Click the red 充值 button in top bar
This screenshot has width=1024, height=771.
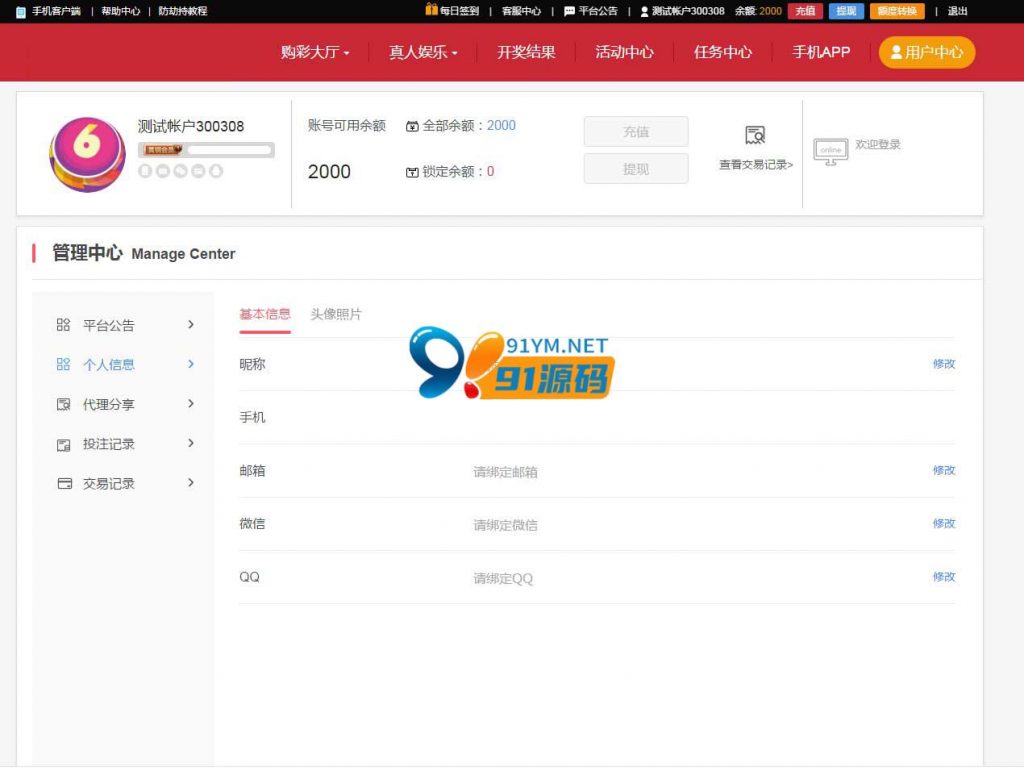pyautogui.click(x=805, y=11)
